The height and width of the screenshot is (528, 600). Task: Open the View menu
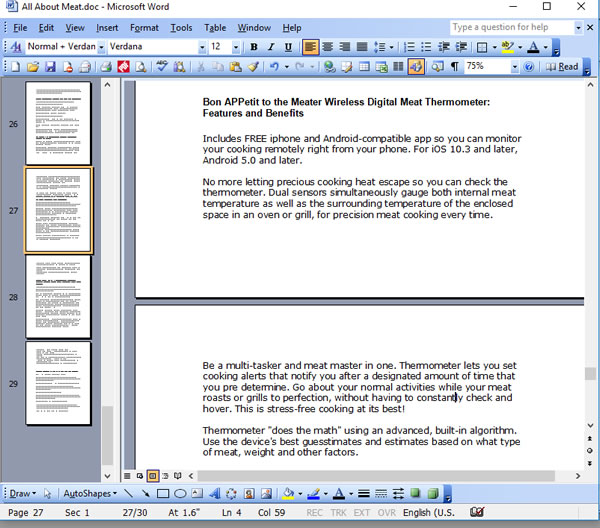(75, 28)
